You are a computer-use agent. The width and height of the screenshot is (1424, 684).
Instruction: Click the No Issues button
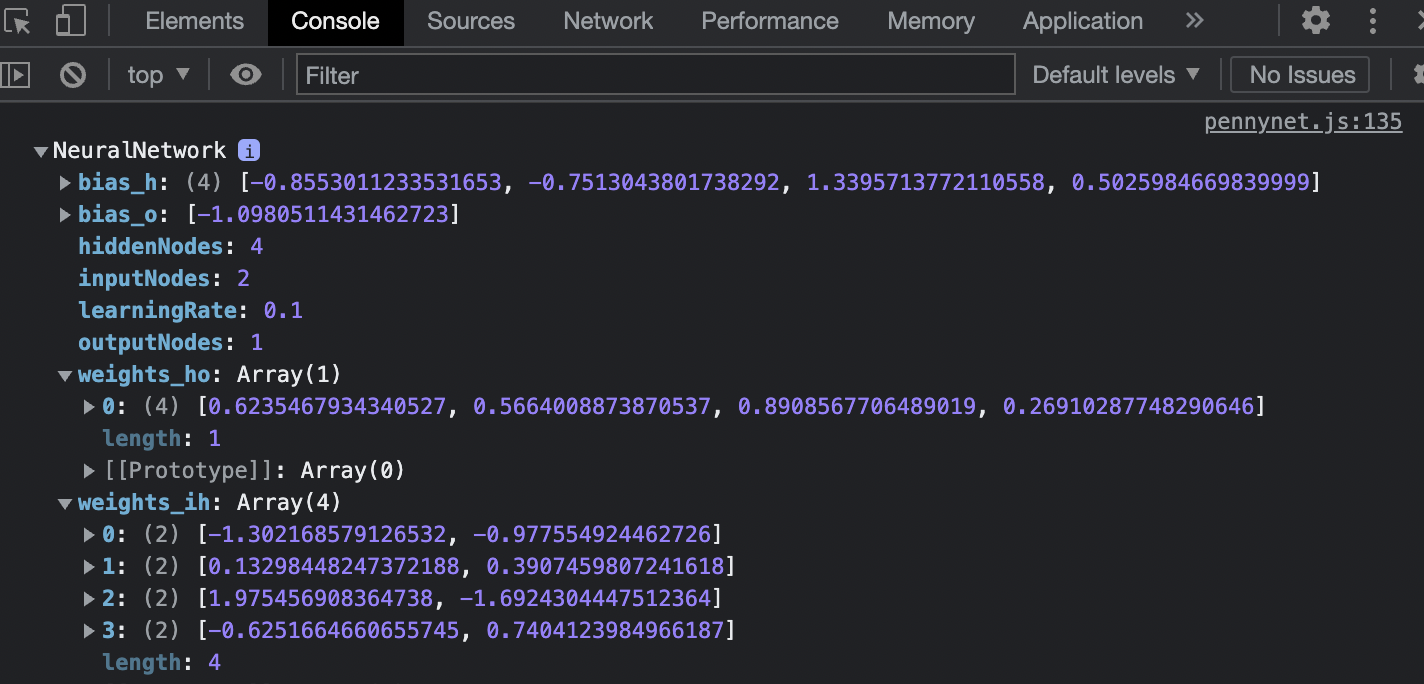(1302, 75)
